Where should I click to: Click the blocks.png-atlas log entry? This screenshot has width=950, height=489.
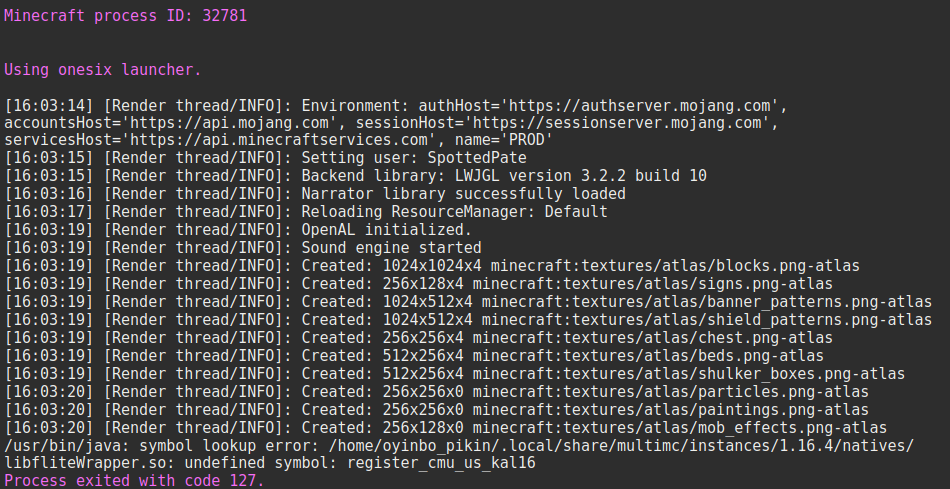point(666,266)
